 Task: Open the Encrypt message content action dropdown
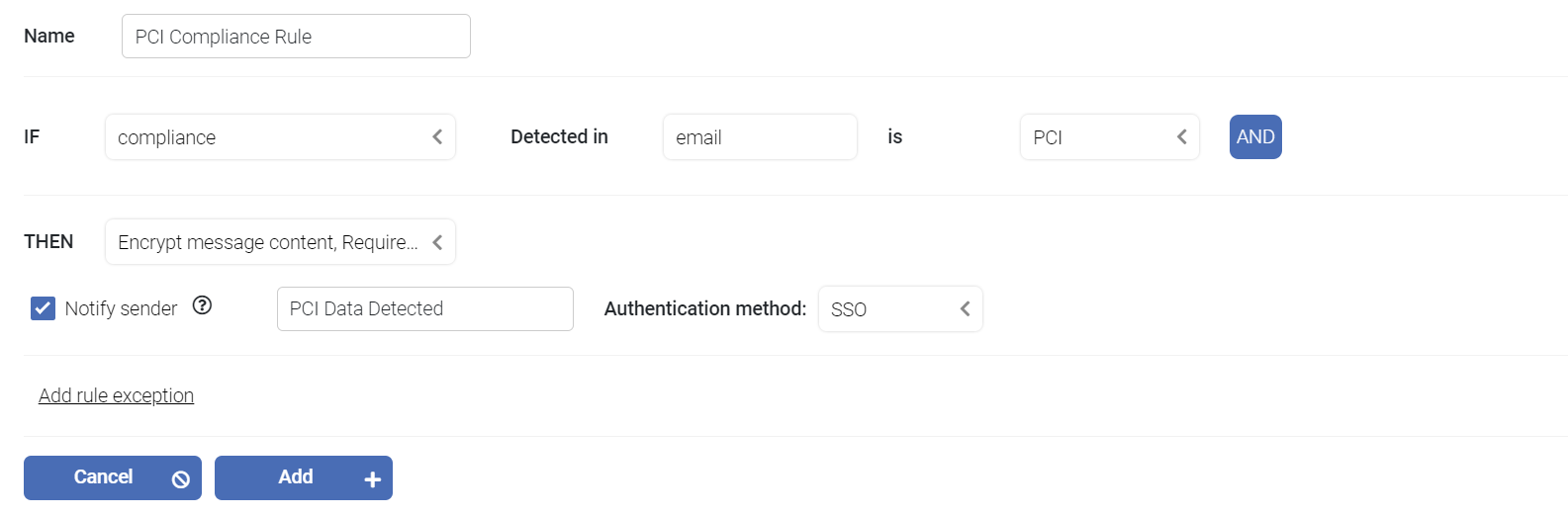(280, 242)
